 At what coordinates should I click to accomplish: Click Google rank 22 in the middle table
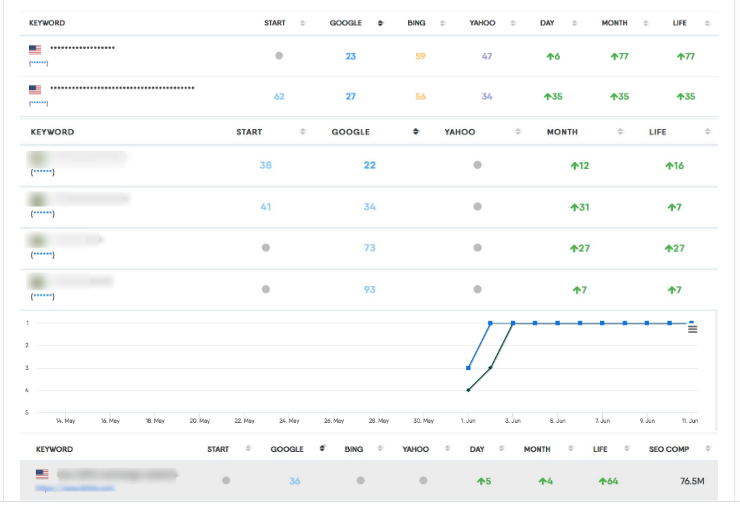point(370,165)
